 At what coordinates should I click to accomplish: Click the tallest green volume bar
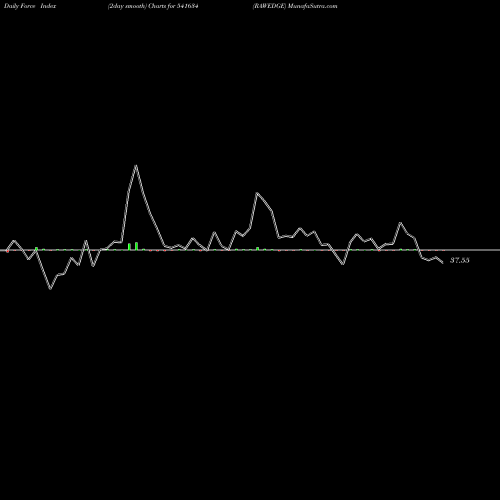pyautogui.click(x=136, y=246)
